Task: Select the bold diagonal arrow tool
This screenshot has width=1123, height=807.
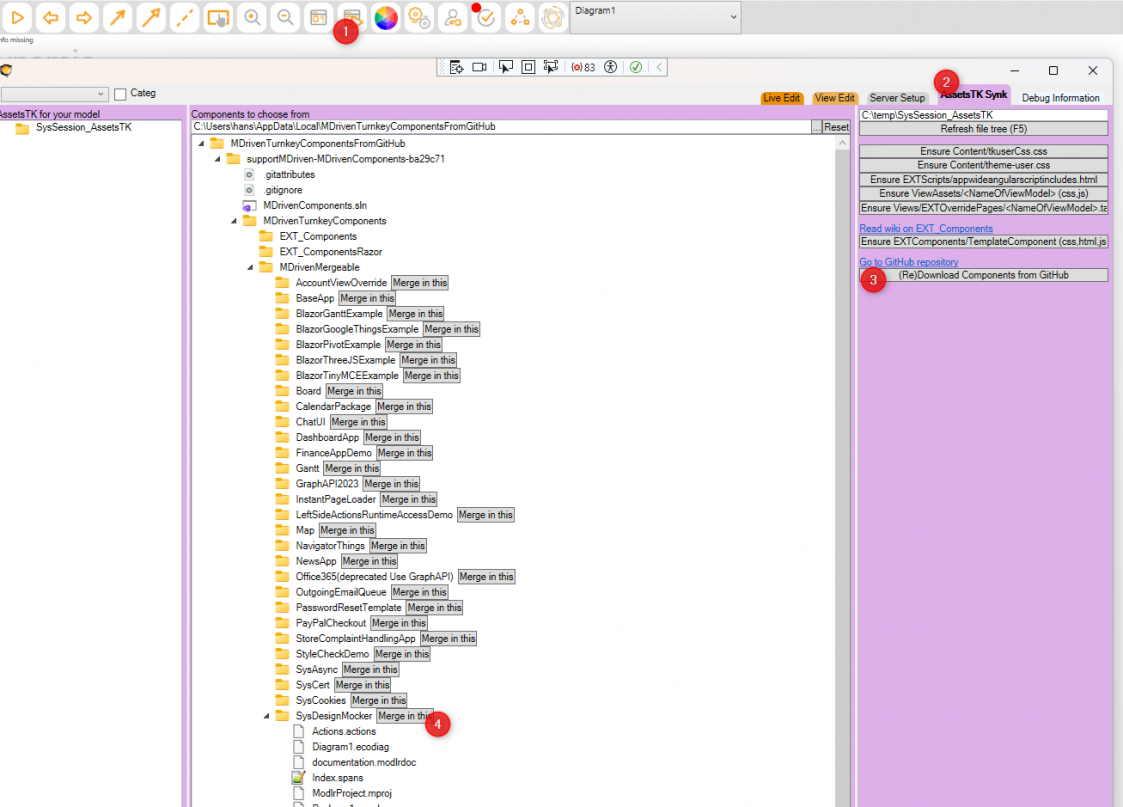Action: pyautogui.click(x=151, y=17)
